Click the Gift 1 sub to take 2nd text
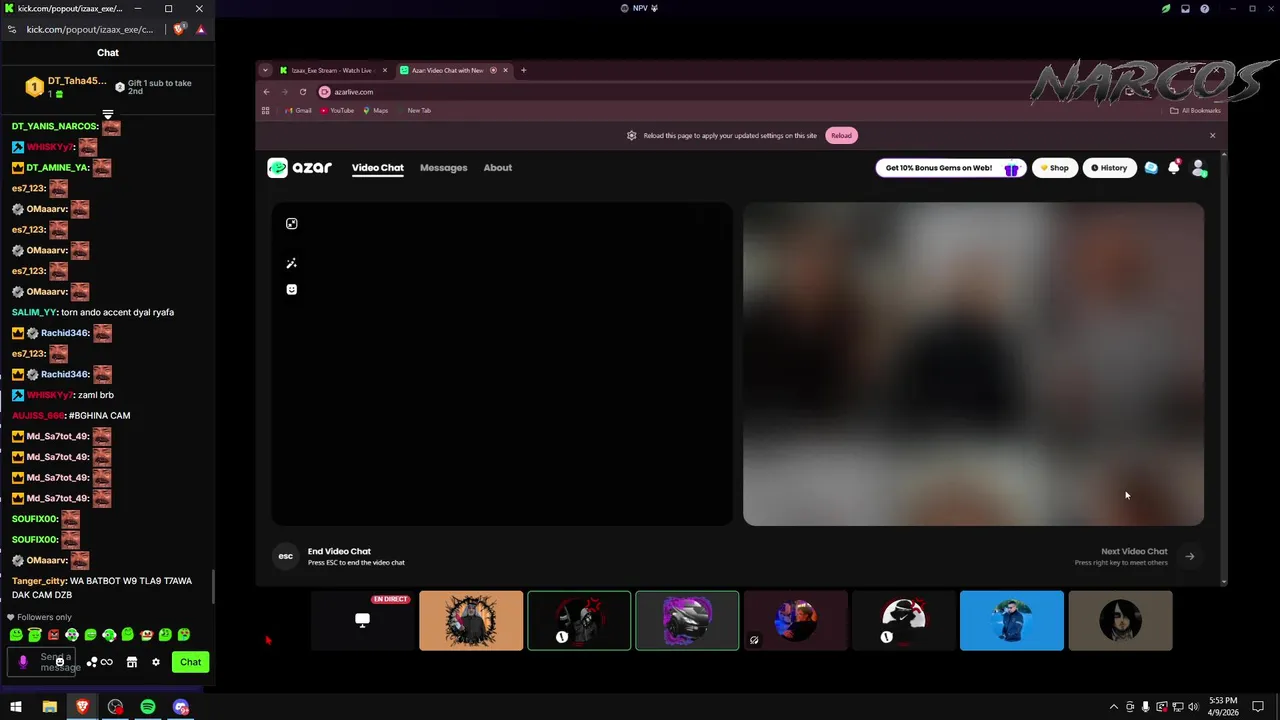Image resolution: width=1280 pixels, height=720 pixels. (x=160, y=87)
